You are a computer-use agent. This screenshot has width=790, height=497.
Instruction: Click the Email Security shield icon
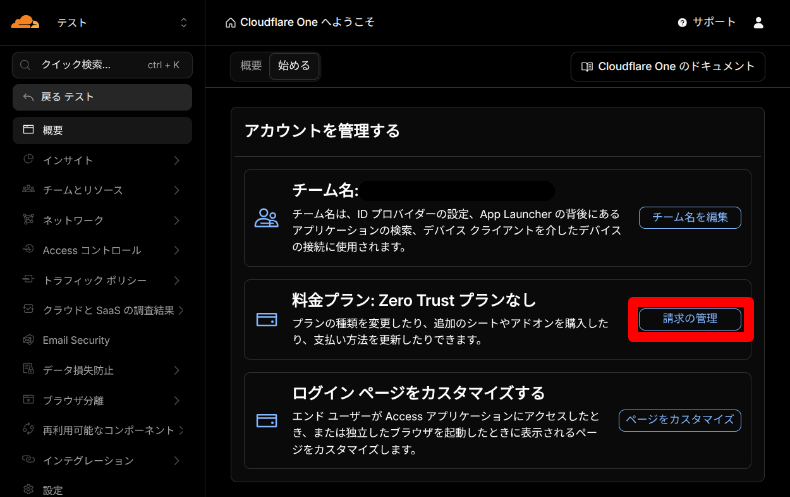coord(28,339)
